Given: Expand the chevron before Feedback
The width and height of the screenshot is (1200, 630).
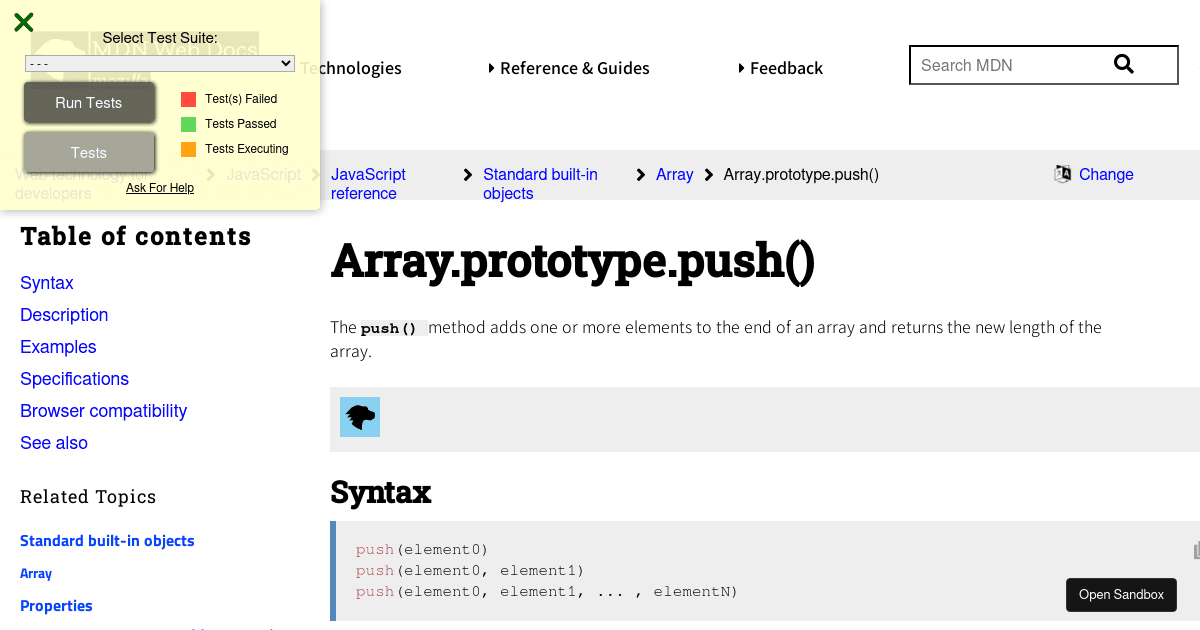Looking at the screenshot, I should coord(741,67).
